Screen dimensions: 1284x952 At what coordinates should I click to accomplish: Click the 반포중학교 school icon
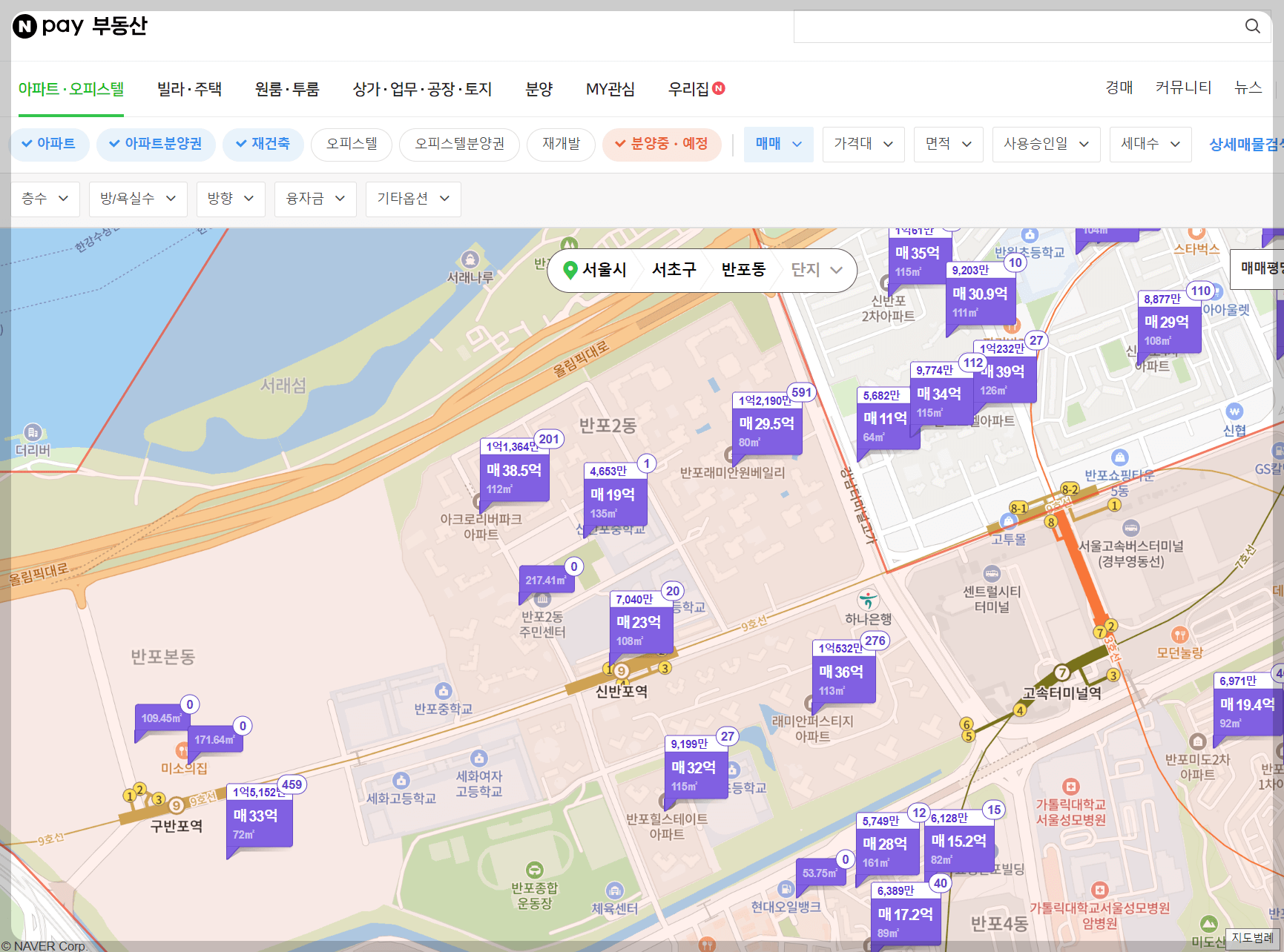point(443,691)
